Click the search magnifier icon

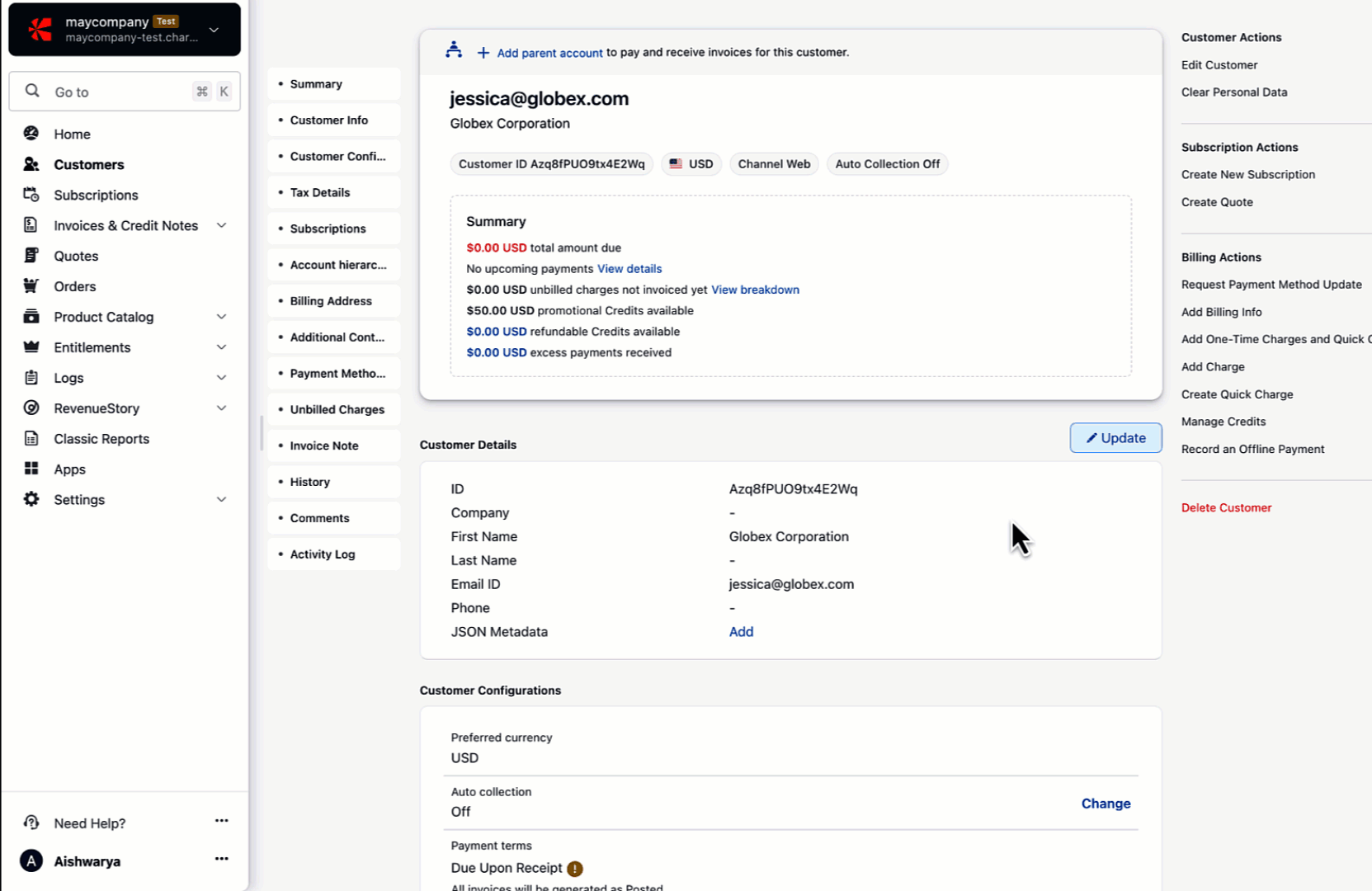click(x=32, y=91)
